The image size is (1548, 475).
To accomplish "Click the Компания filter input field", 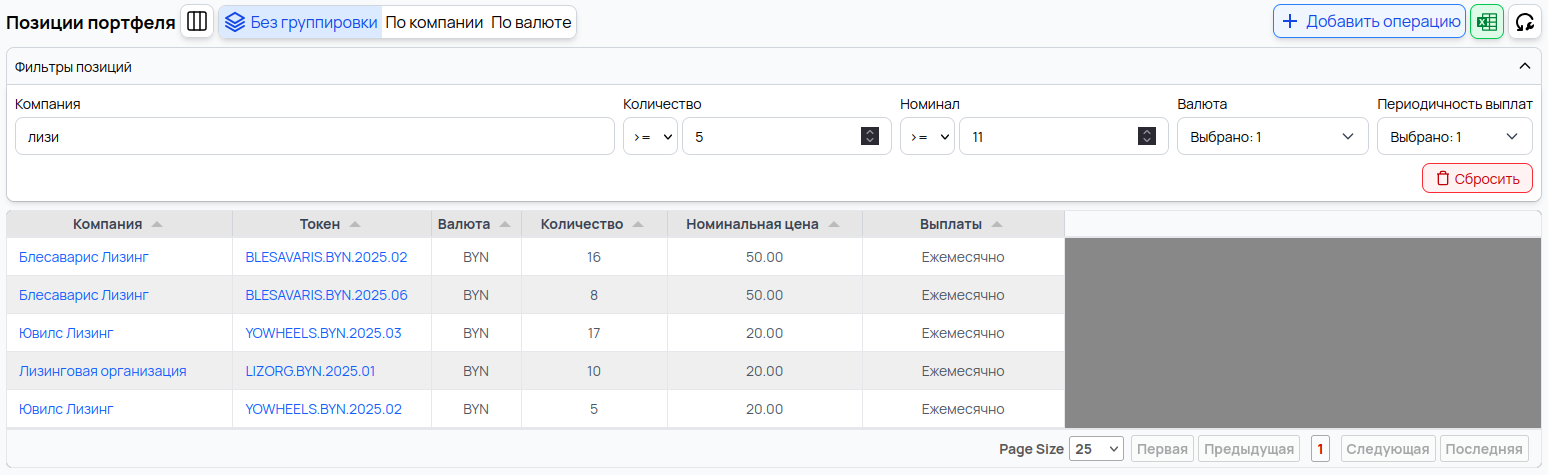I will [x=314, y=137].
